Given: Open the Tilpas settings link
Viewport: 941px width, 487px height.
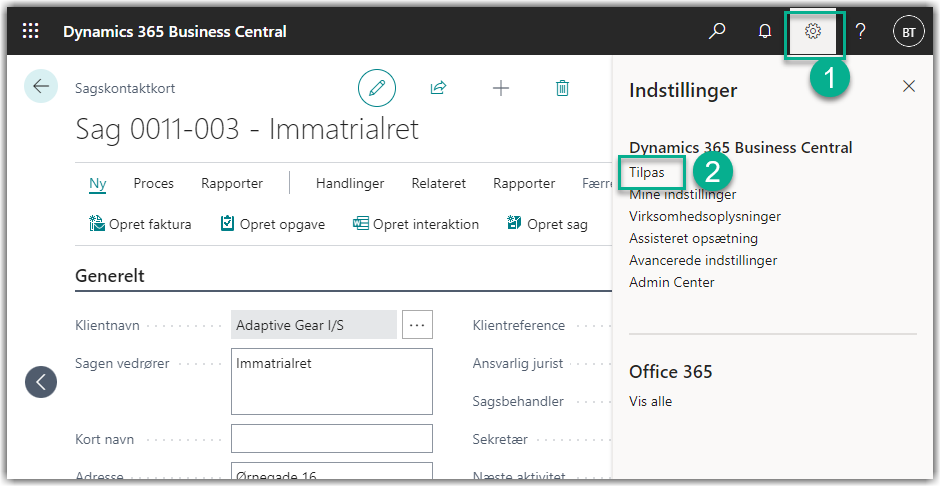Looking at the screenshot, I should pos(647,172).
